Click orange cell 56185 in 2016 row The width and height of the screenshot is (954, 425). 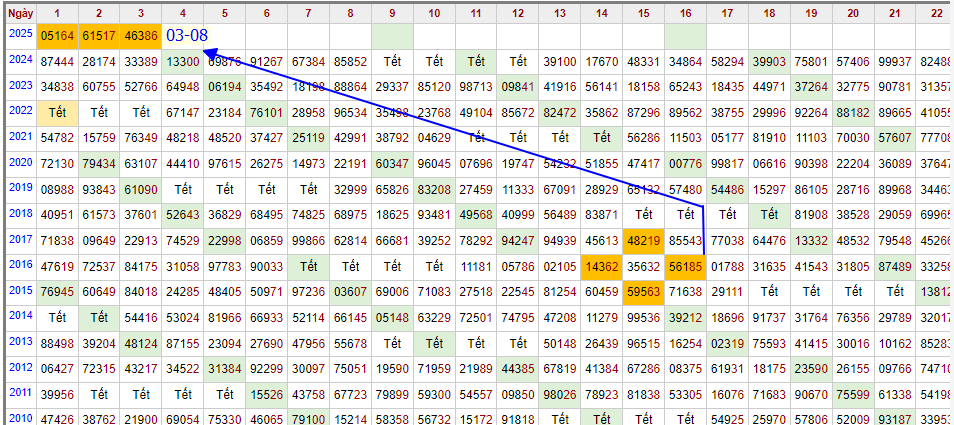685,266
